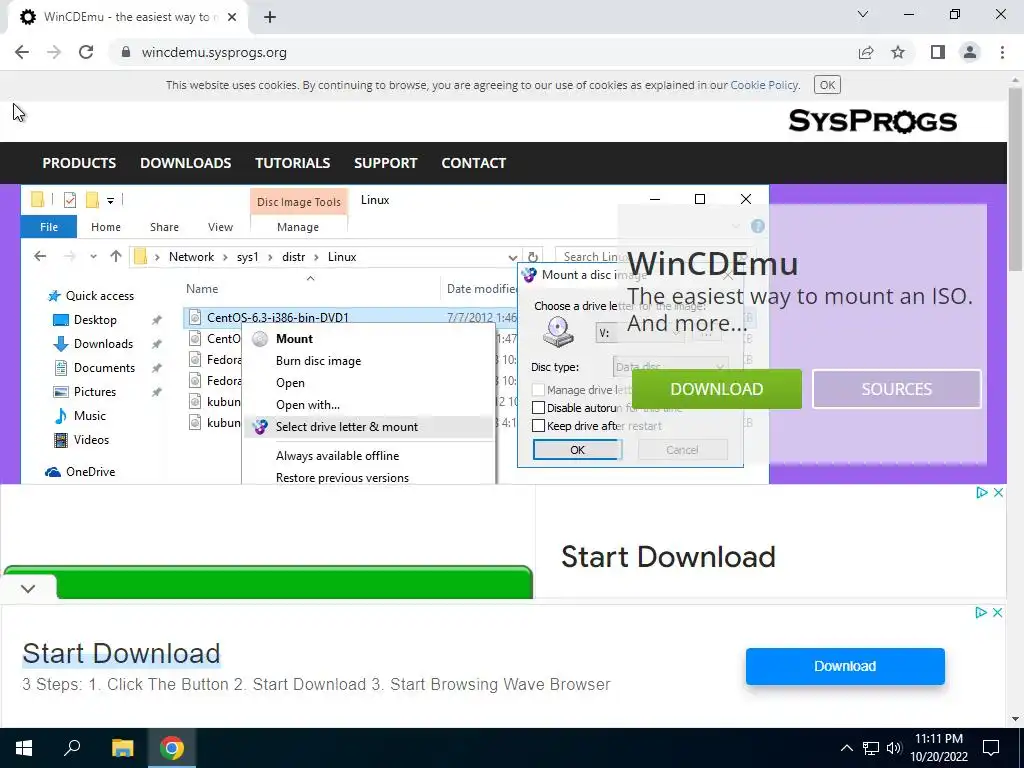Screen dimensions: 1024x768
Task: Close the WinCDEmu browser tab
Action: click(x=232, y=18)
